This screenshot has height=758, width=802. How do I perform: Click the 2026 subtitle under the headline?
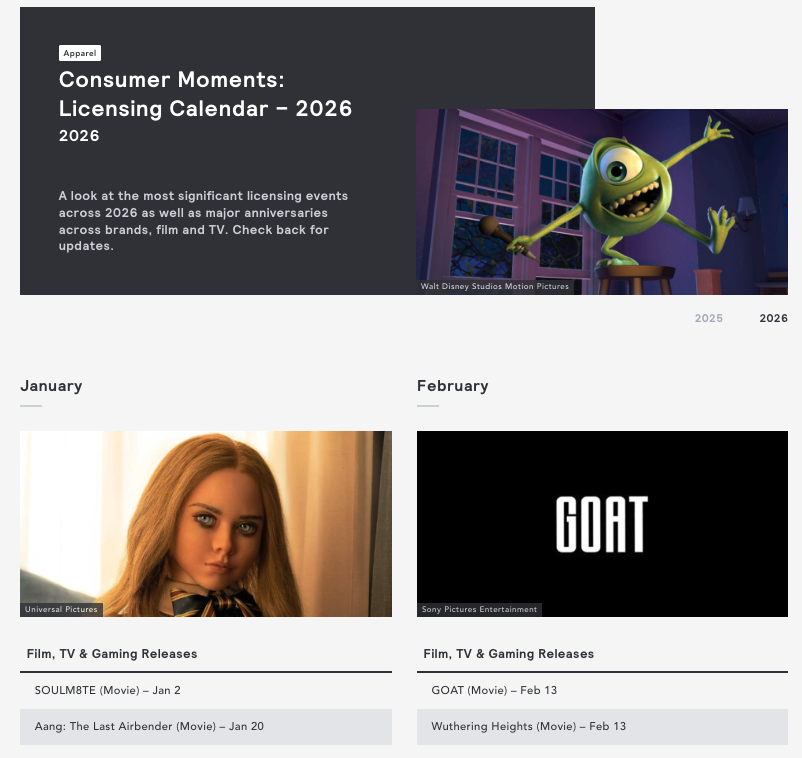pyautogui.click(x=79, y=136)
